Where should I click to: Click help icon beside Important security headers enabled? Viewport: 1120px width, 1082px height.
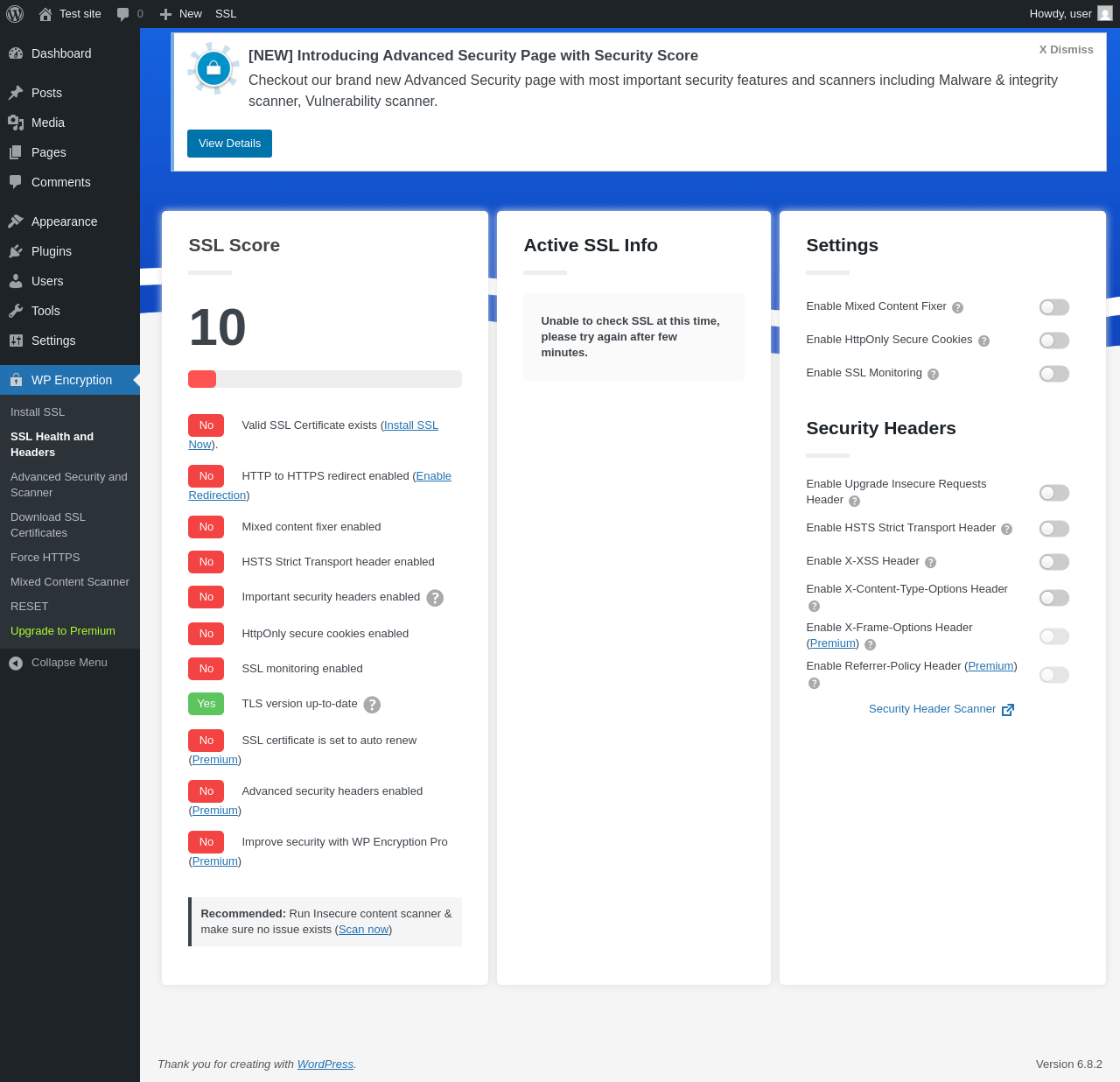pos(435,598)
